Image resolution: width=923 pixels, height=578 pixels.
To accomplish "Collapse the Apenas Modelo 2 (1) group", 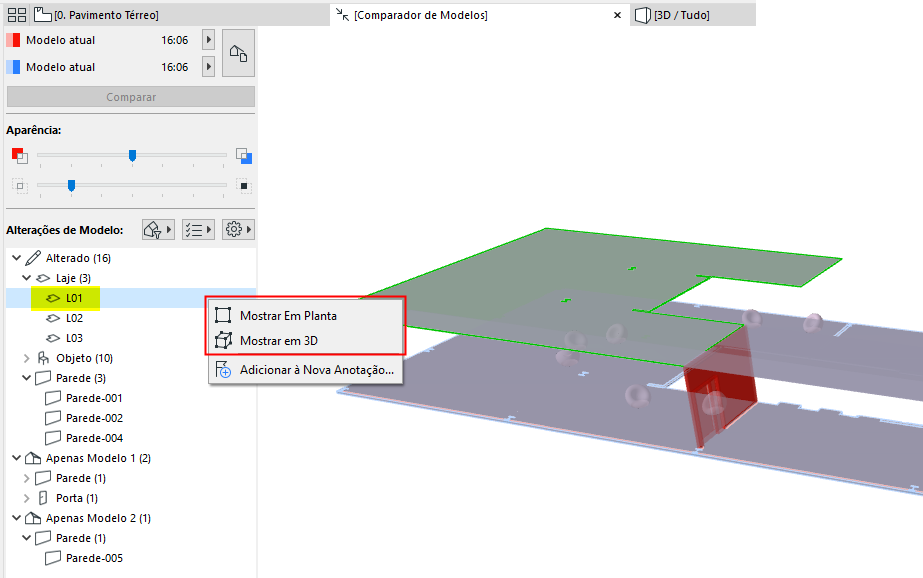I will tap(16, 518).
